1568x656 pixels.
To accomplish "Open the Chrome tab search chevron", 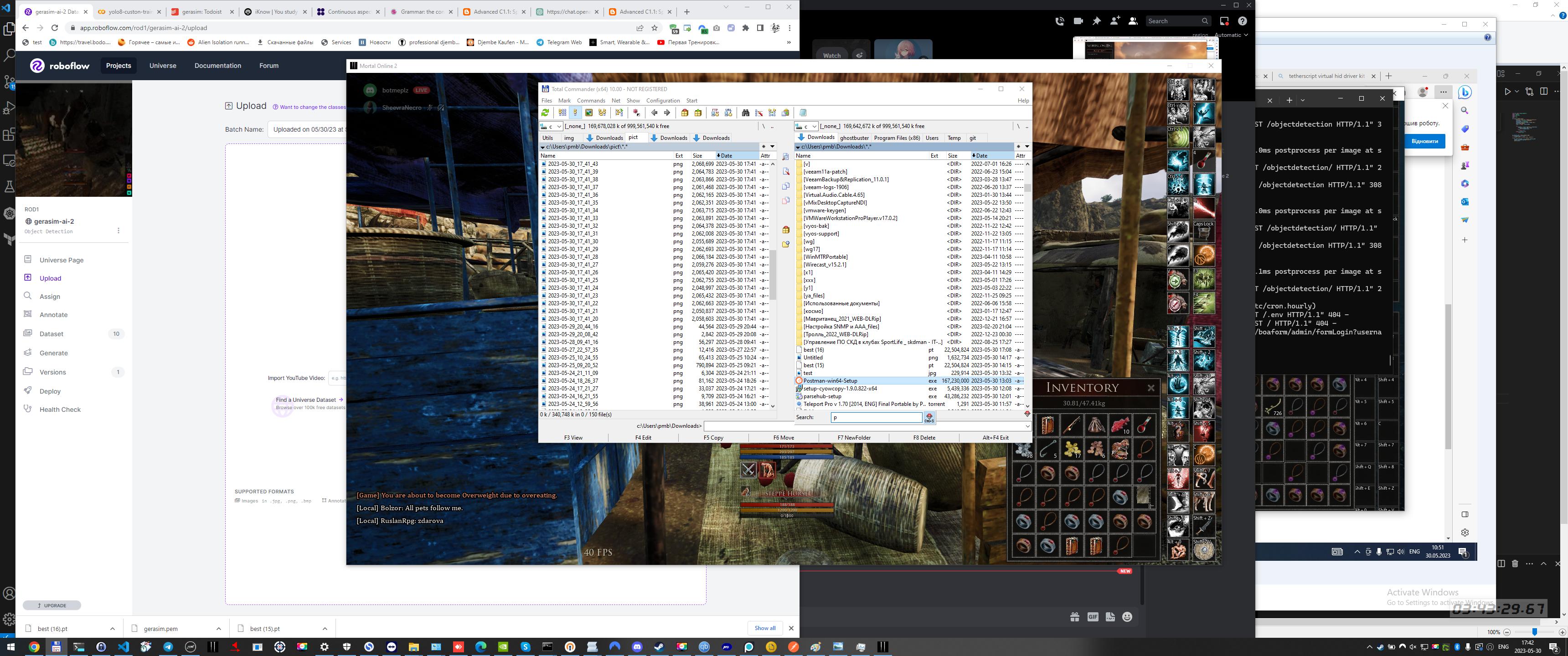I will (x=726, y=7).
